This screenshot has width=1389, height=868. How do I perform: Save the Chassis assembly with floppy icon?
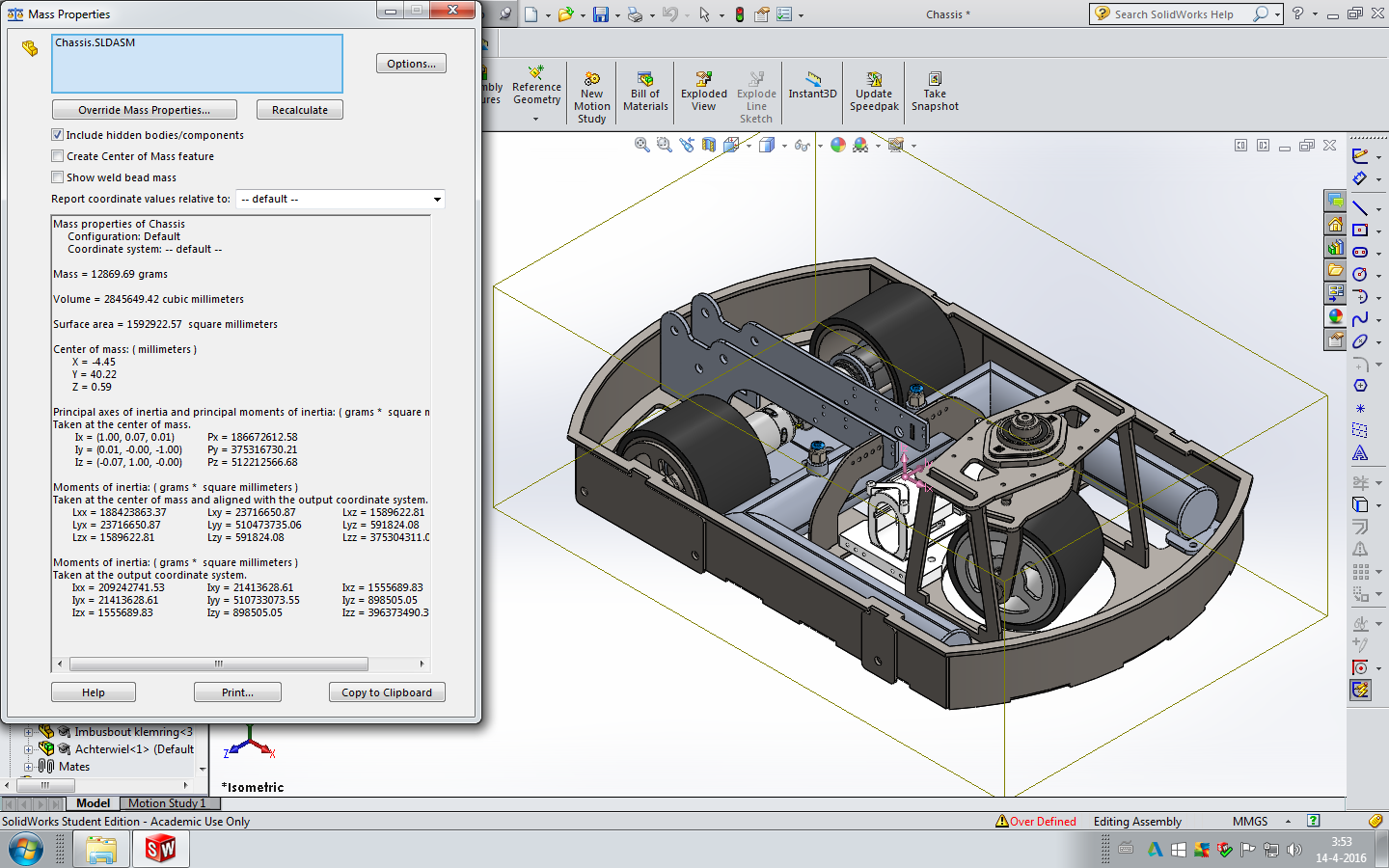coord(601,14)
